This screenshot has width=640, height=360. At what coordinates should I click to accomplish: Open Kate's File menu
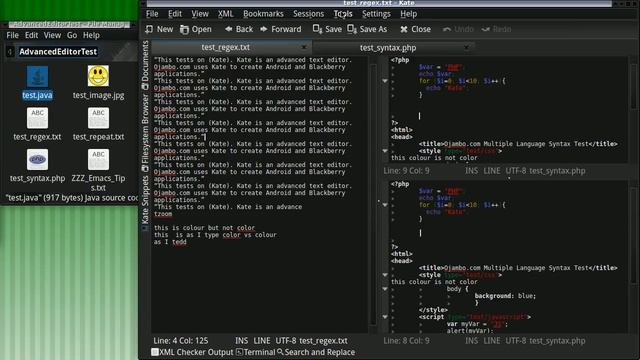[x=152, y=13]
